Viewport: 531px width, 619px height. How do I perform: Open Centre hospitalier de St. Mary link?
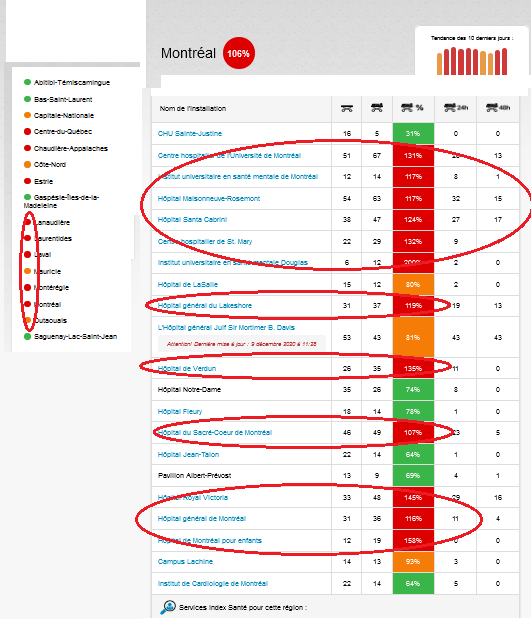click(x=205, y=242)
